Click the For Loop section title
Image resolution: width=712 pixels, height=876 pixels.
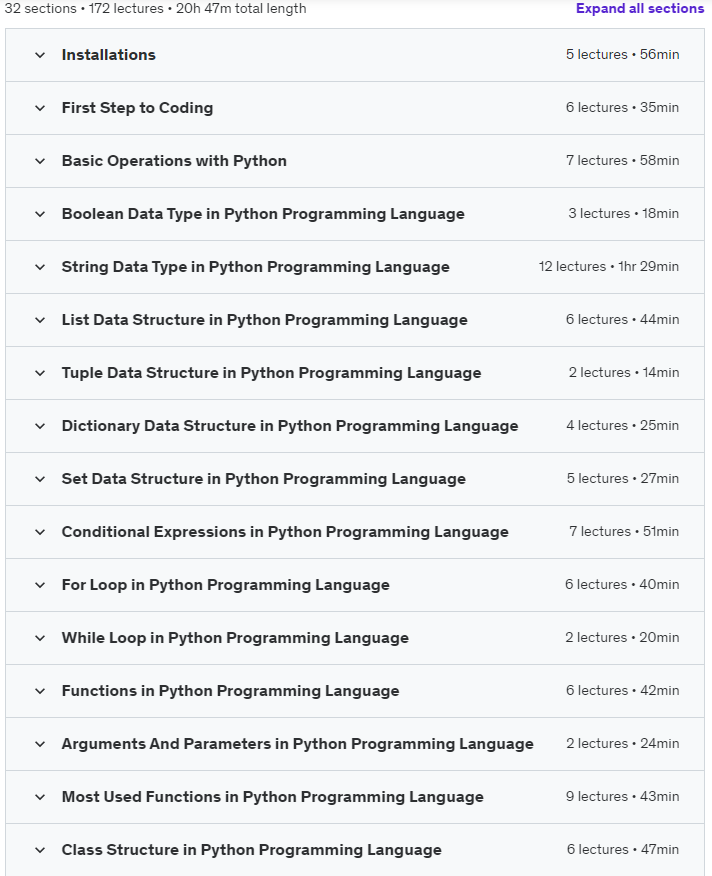point(226,585)
